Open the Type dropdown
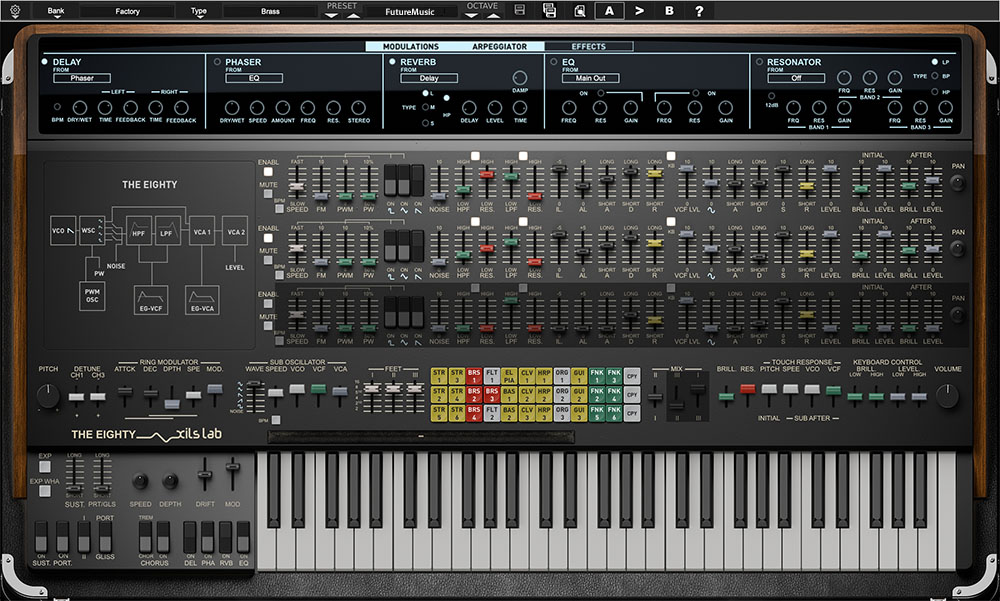This screenshot has height=601, width=1000. (199, 11)
